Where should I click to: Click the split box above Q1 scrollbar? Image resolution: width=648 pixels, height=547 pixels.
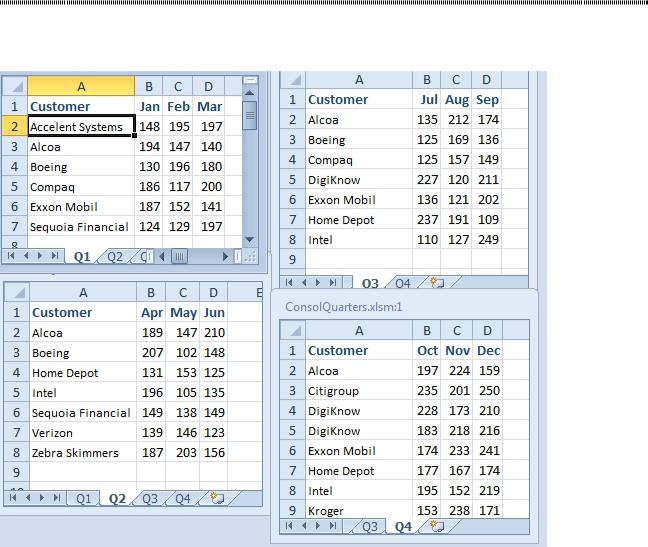[x=250, y=80]
